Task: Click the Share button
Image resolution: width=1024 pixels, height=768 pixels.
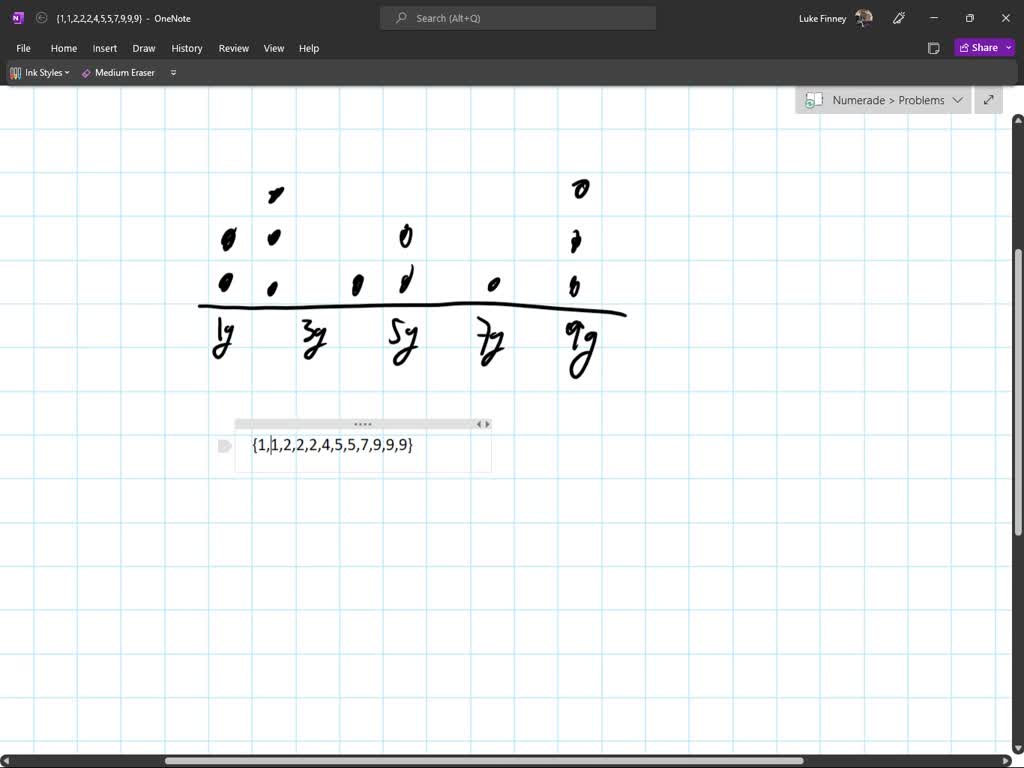Action: pos(978,48)
